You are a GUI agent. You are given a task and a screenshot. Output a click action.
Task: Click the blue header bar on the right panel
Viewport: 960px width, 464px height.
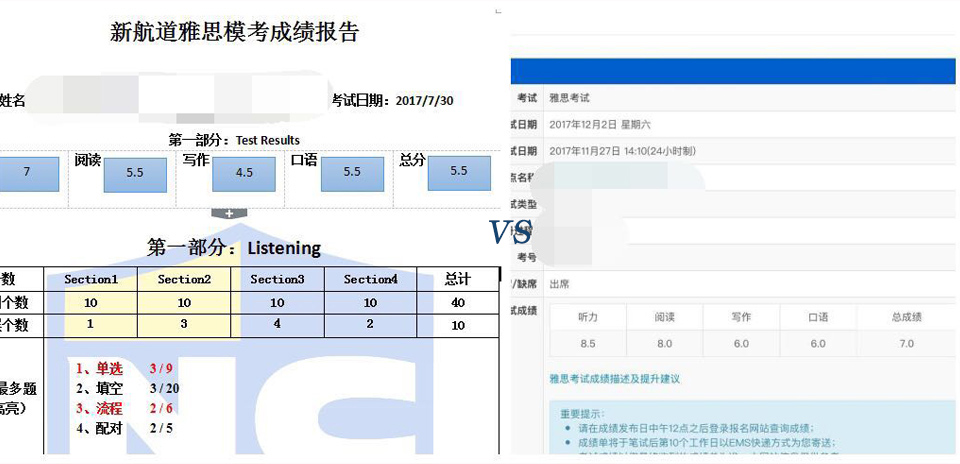[734, 70]
